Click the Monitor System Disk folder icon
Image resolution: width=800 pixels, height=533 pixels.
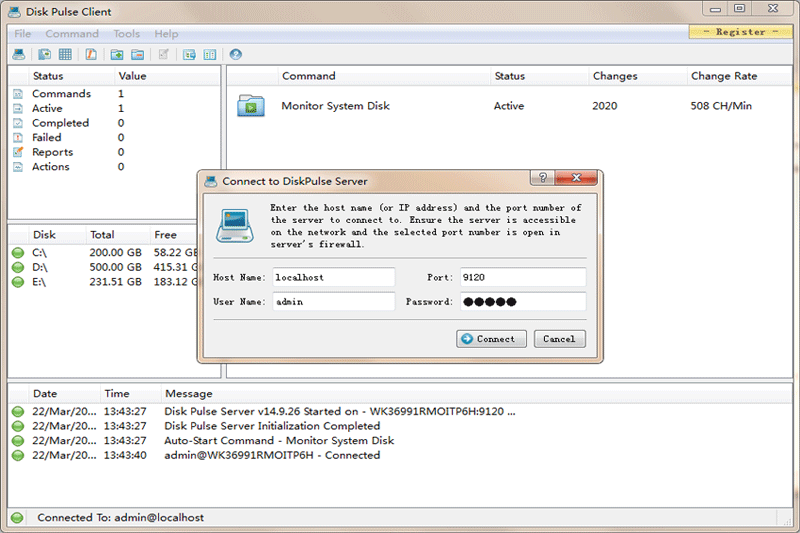click(x=251, y=106)
